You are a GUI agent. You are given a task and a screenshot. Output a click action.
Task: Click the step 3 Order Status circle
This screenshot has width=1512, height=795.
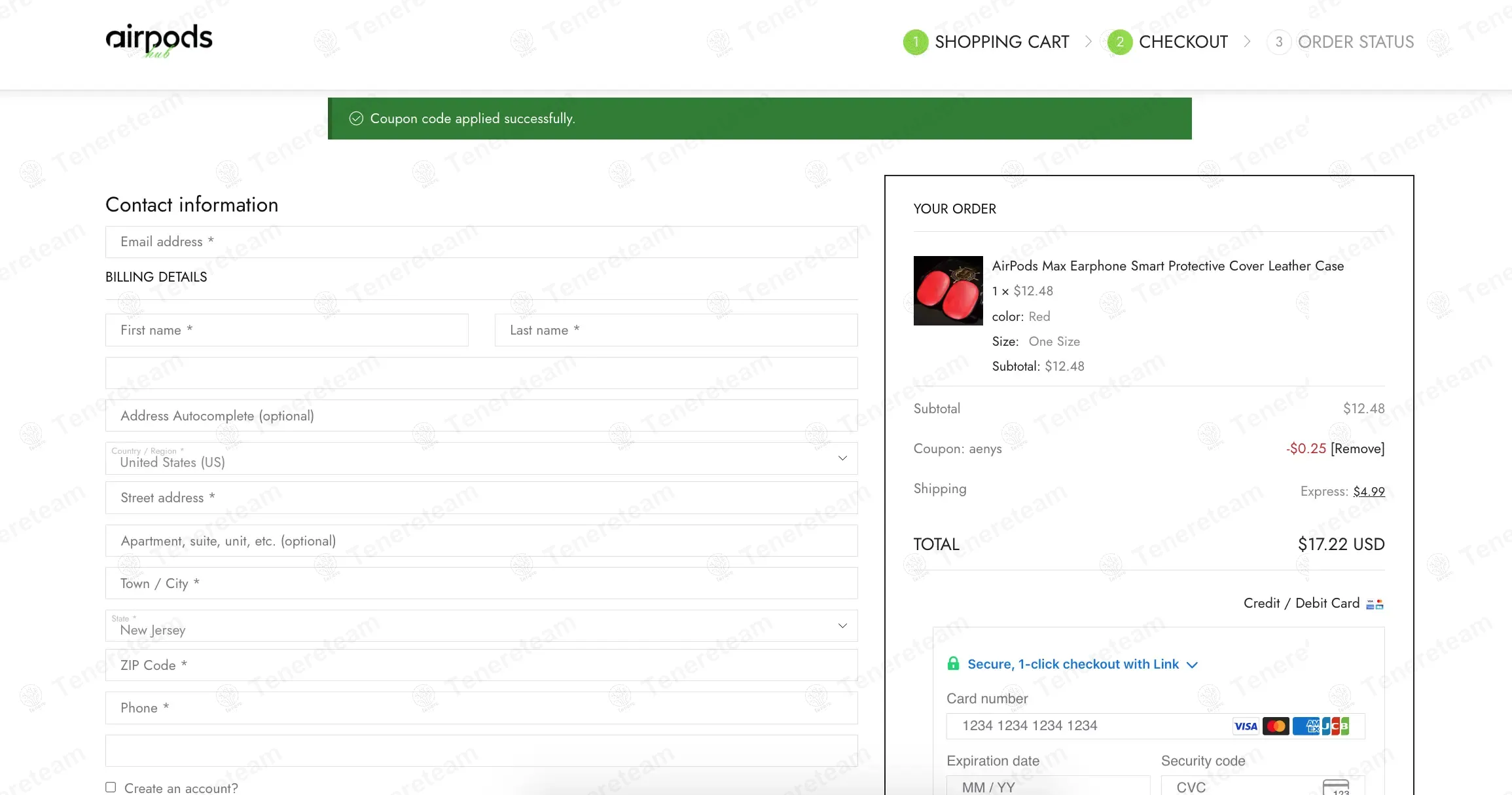[x=1279, y=42]
